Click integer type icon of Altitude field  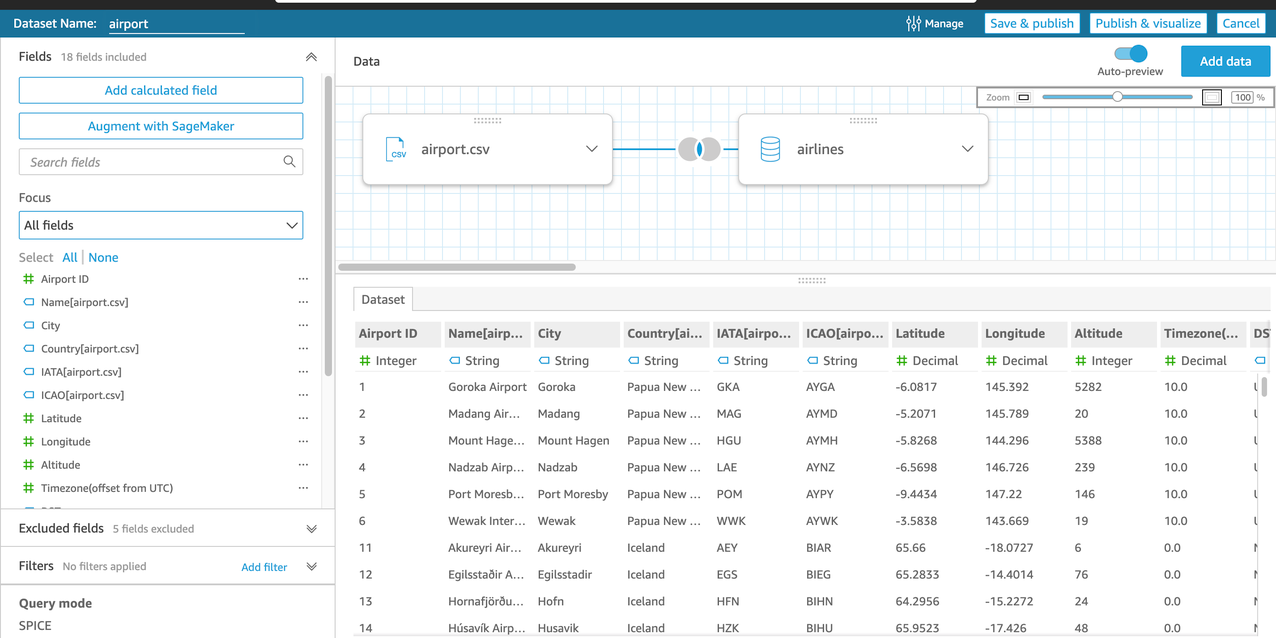[28, 465]
